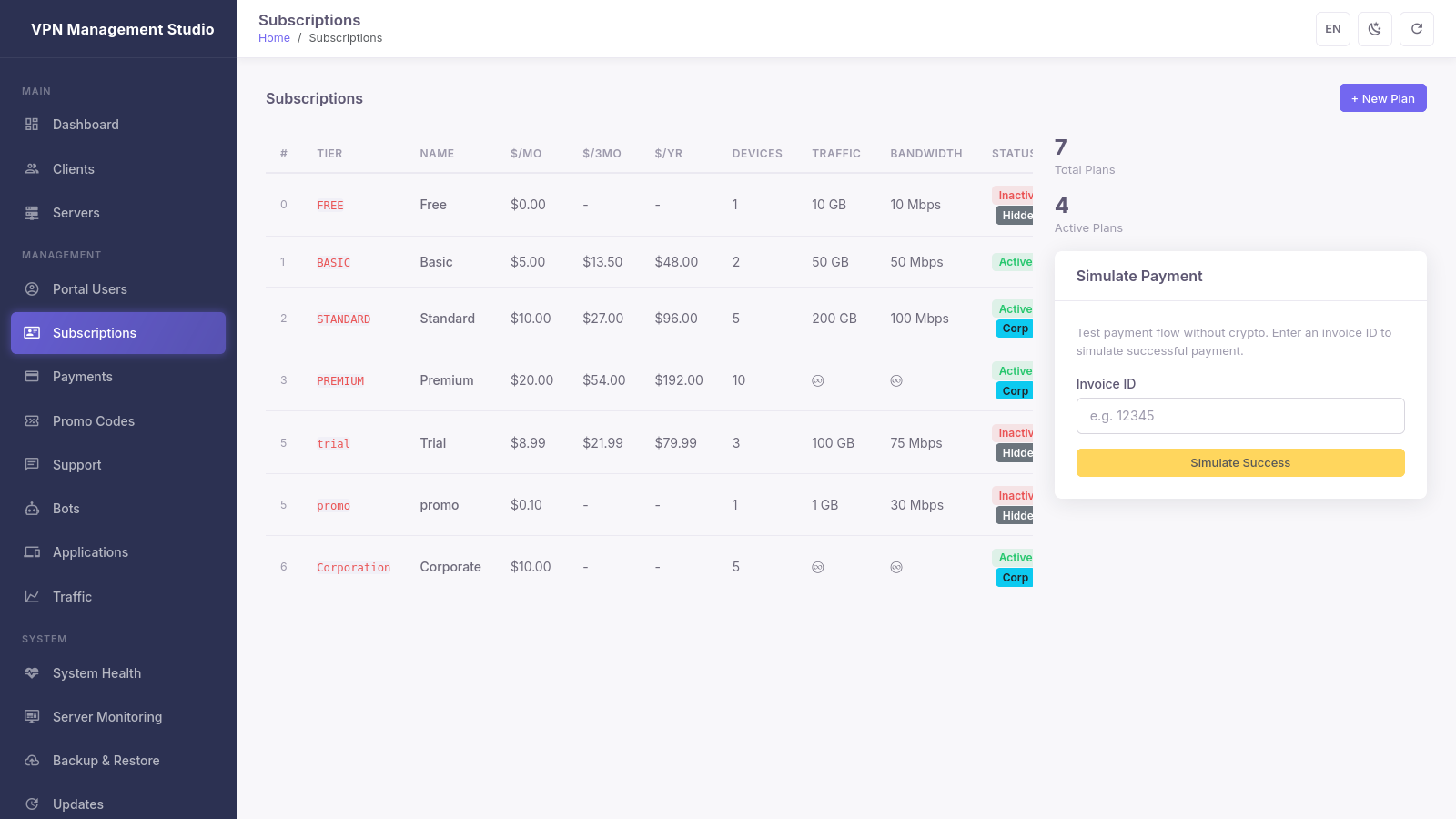Screen dimensions: 1456x819
Task: Click the + New Plan button
Action: (x=1382, y=97)
